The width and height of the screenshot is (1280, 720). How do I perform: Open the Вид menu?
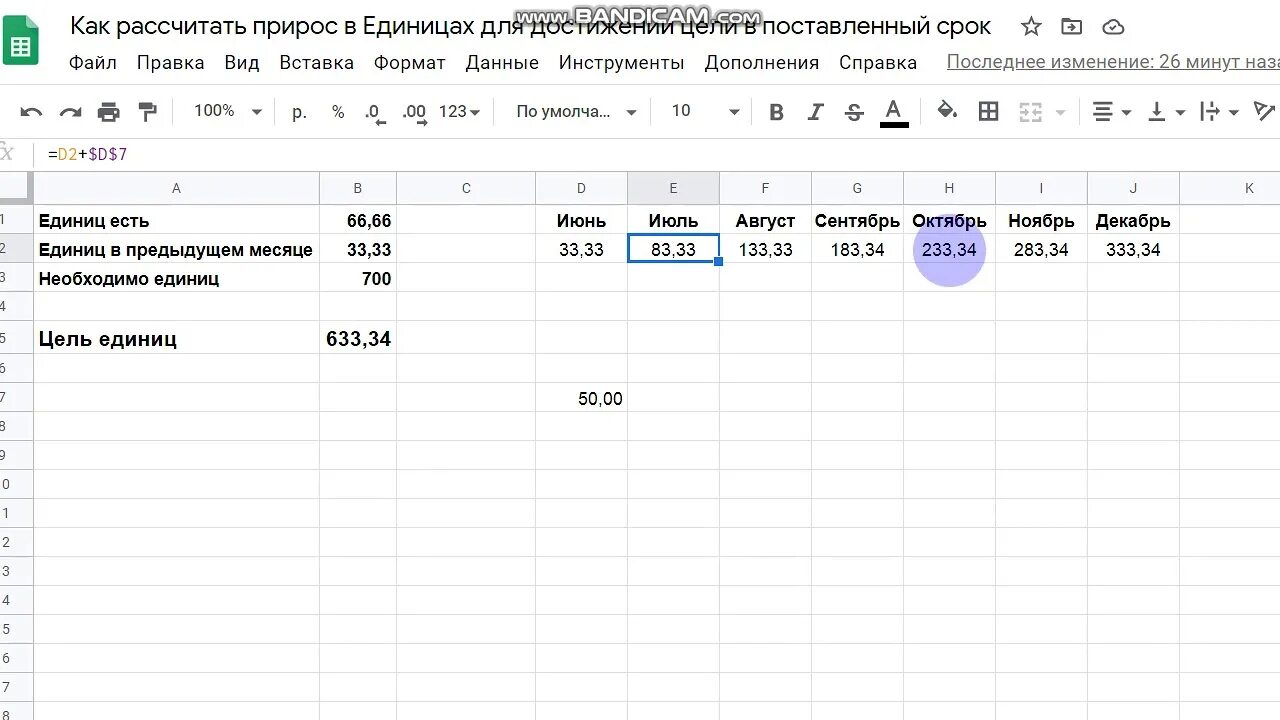coord(242,63)
